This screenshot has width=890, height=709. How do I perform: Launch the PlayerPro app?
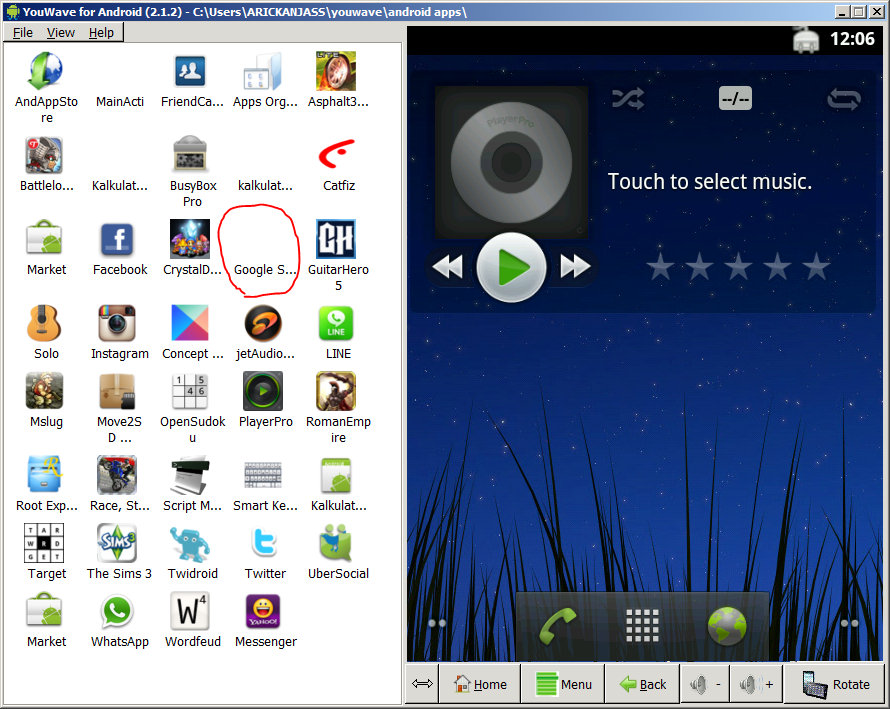(x=264, y=391)
